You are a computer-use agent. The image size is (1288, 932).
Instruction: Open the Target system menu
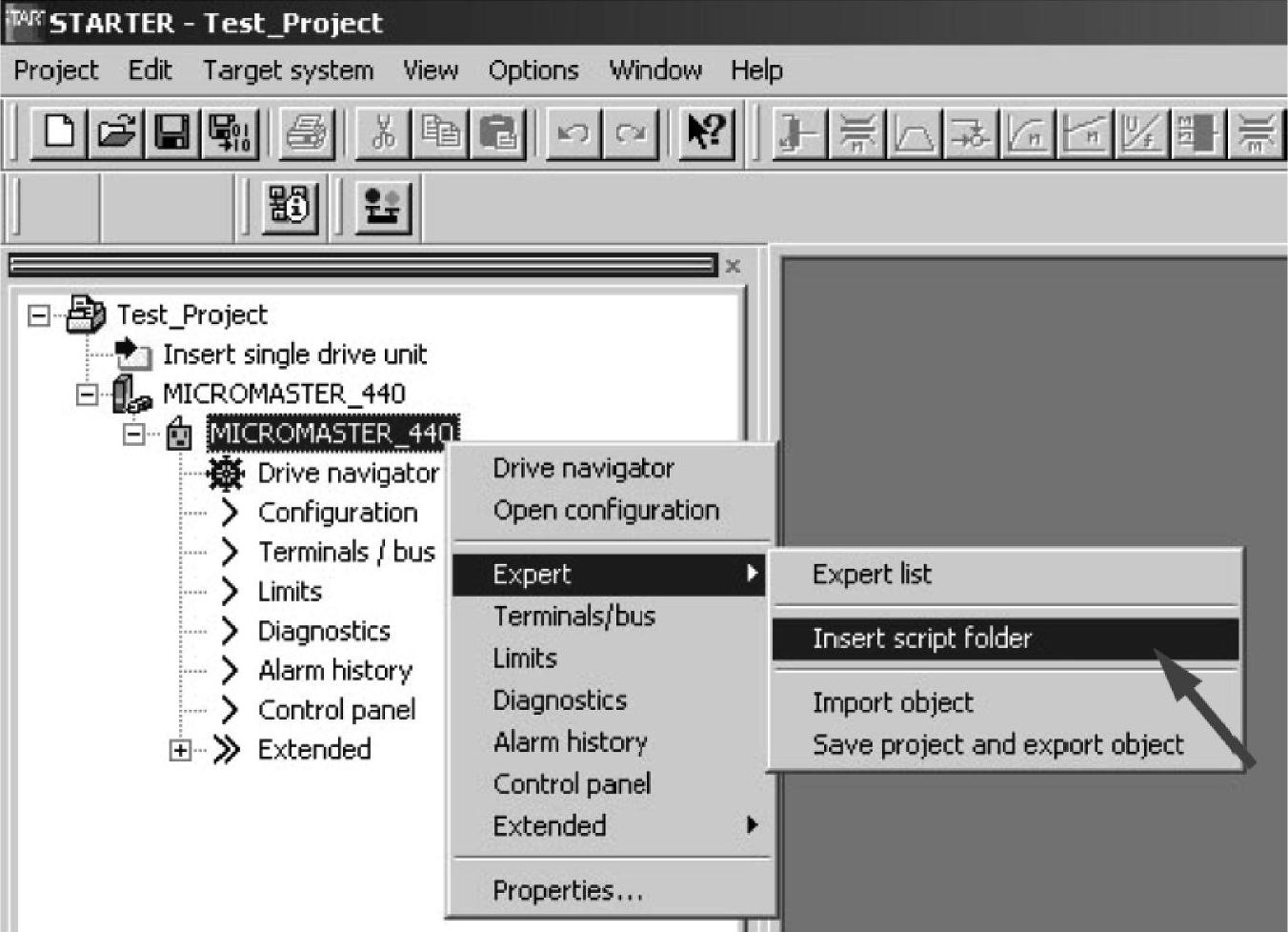coord(288,71)
